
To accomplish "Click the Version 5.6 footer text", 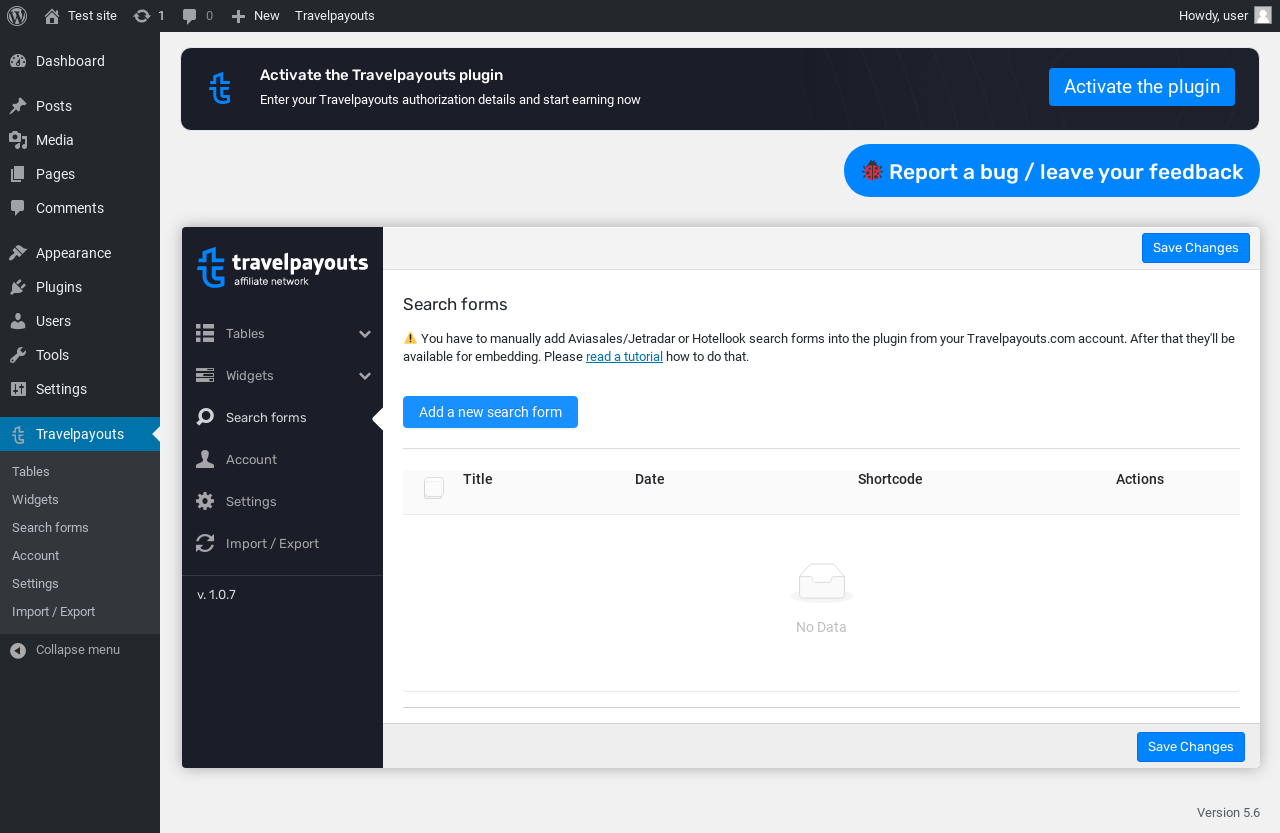I will [x=1228, y=813].
